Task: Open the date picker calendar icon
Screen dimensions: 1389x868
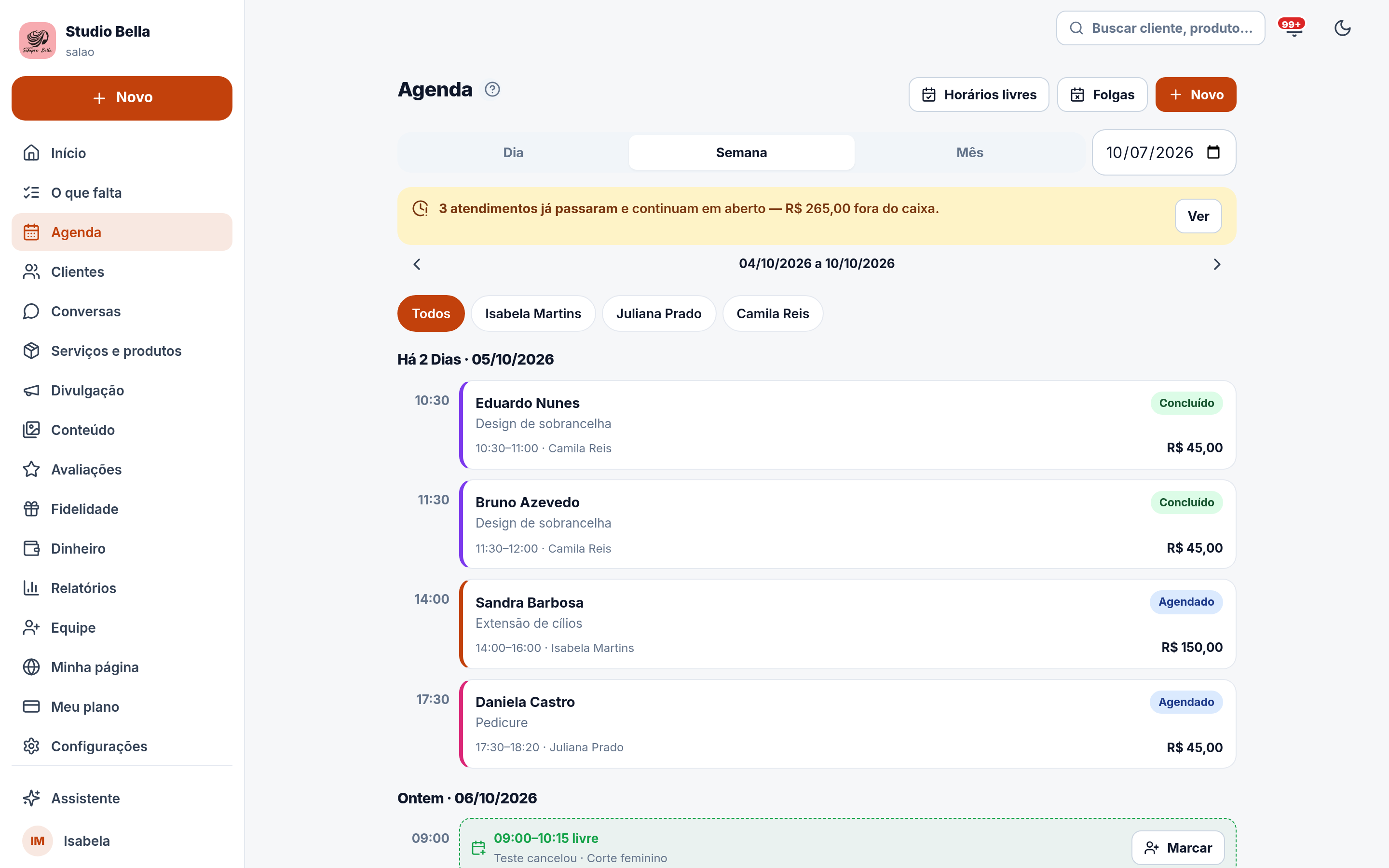Action: click(x=1213, y=152)
